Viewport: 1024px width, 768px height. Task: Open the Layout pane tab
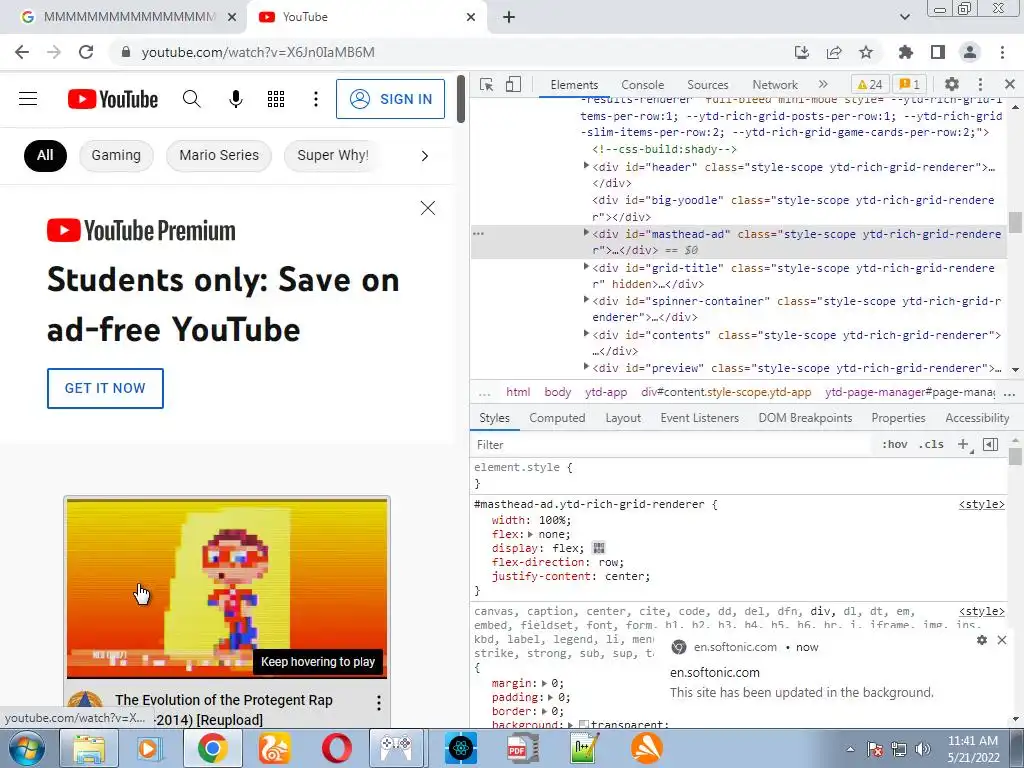click(623, 418)
